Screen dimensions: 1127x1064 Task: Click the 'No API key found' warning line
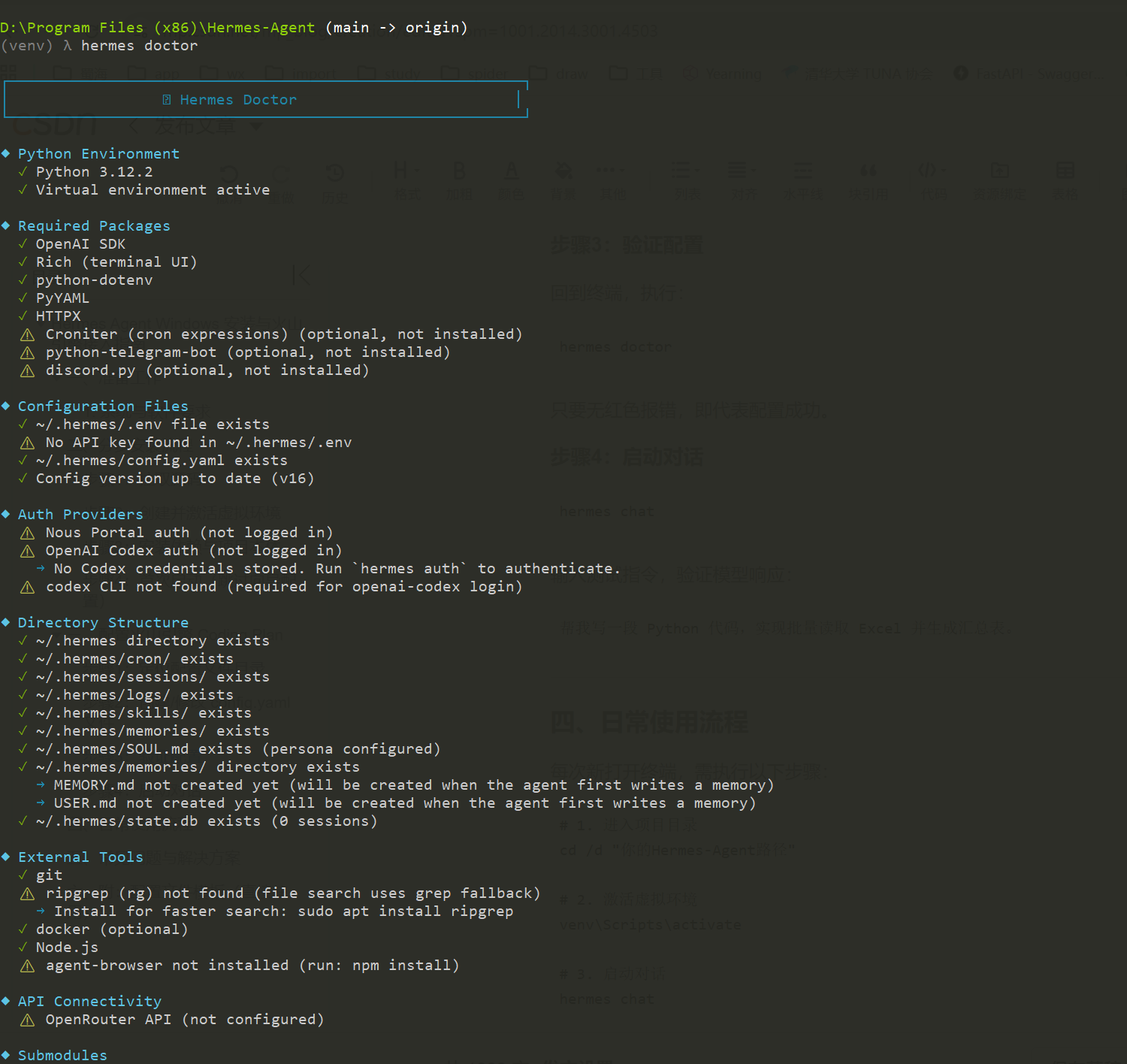(x=198, y=443)
